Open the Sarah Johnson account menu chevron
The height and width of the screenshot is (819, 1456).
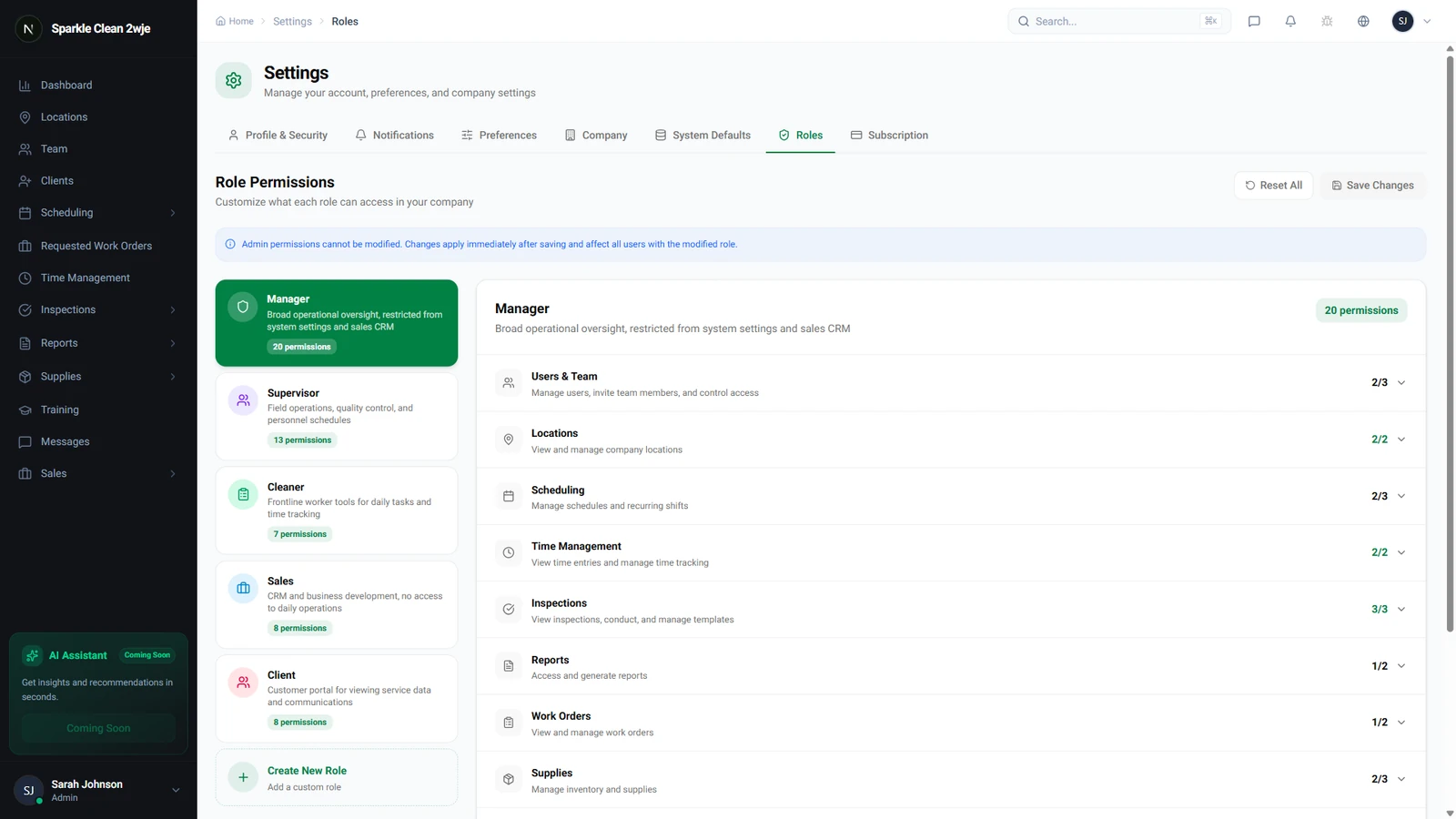click(x=176, y=791)
